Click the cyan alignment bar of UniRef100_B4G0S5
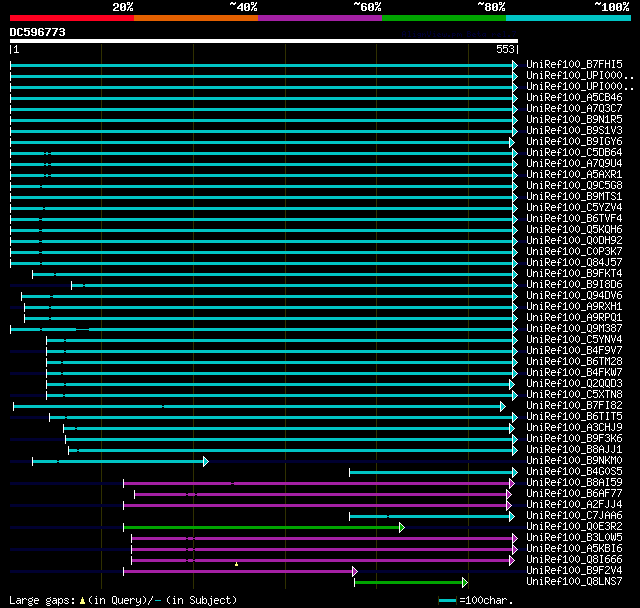Viewport: 640px width, 608px height. pyautogui.click(x=431, y=473)
